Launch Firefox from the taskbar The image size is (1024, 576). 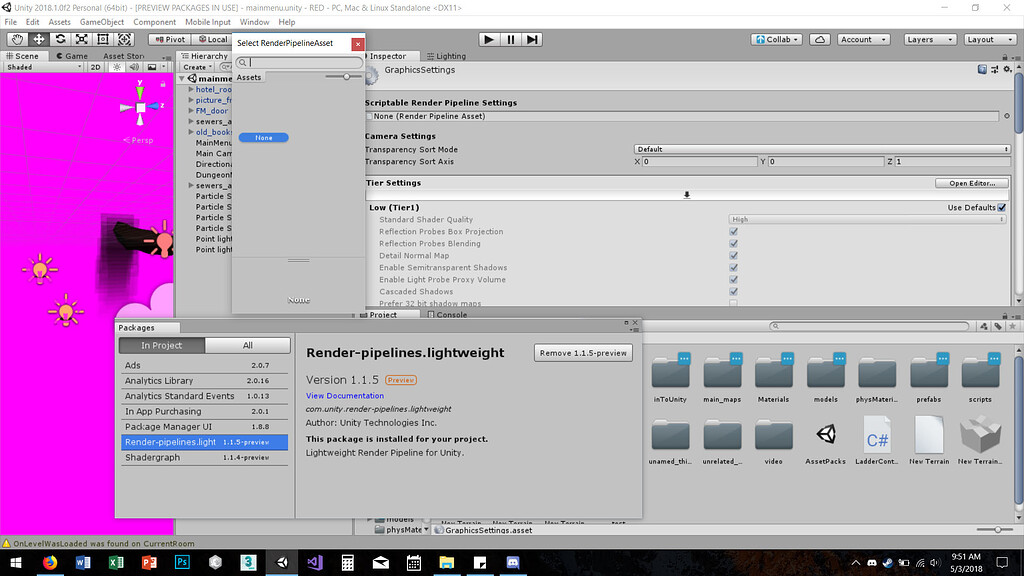[x=50, y=562]
